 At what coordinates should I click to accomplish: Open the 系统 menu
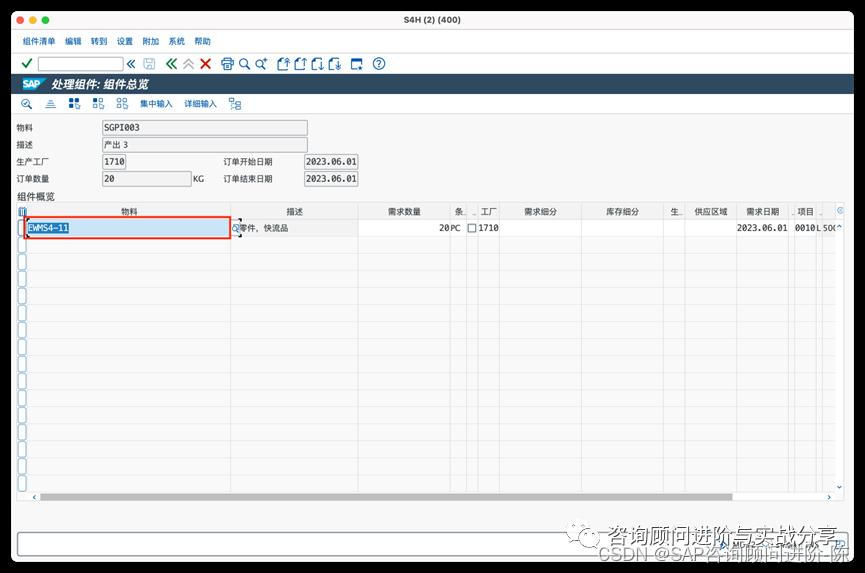pos(177,41)
